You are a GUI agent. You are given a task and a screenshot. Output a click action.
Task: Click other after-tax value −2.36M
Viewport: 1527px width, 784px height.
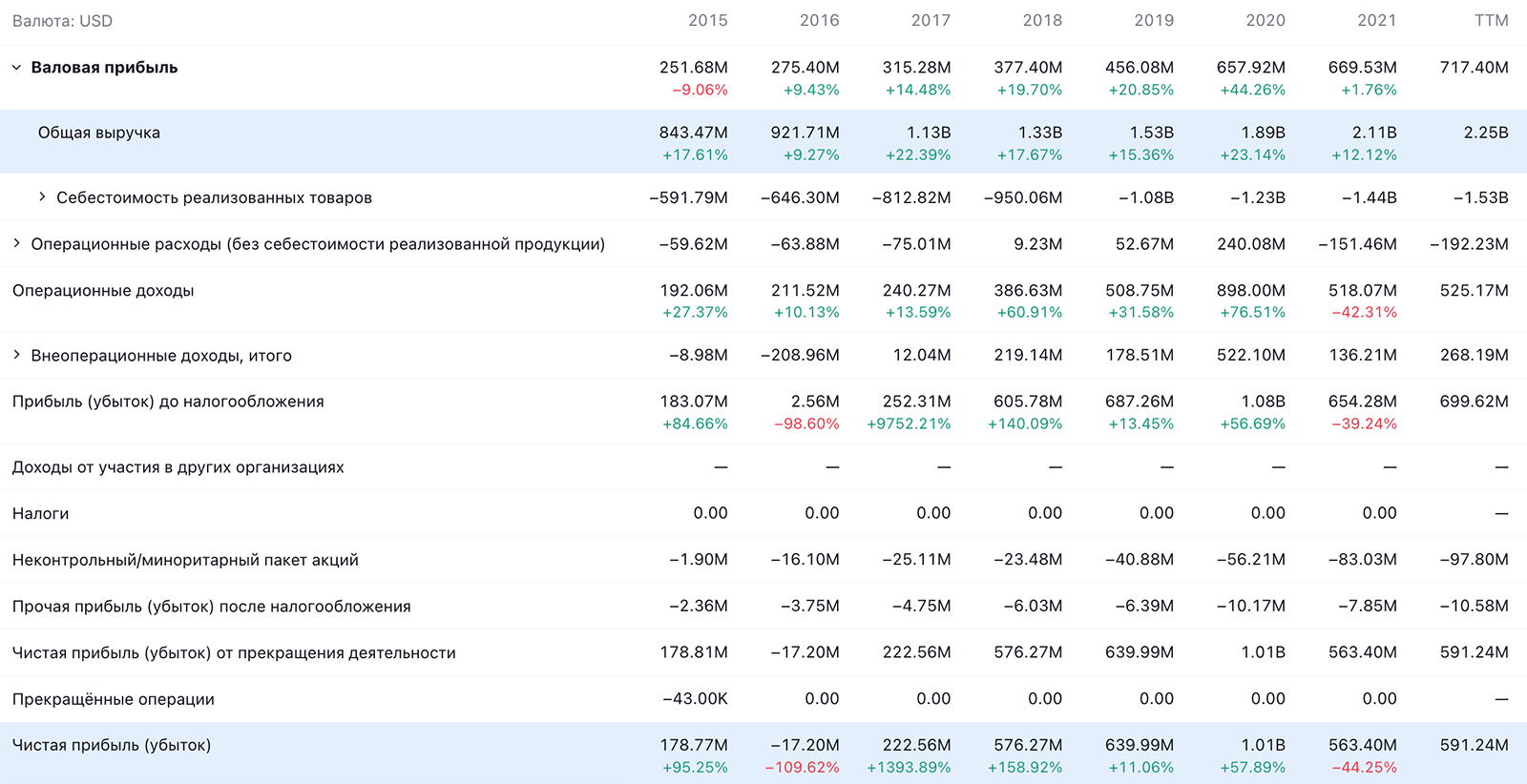click(699, 607)
